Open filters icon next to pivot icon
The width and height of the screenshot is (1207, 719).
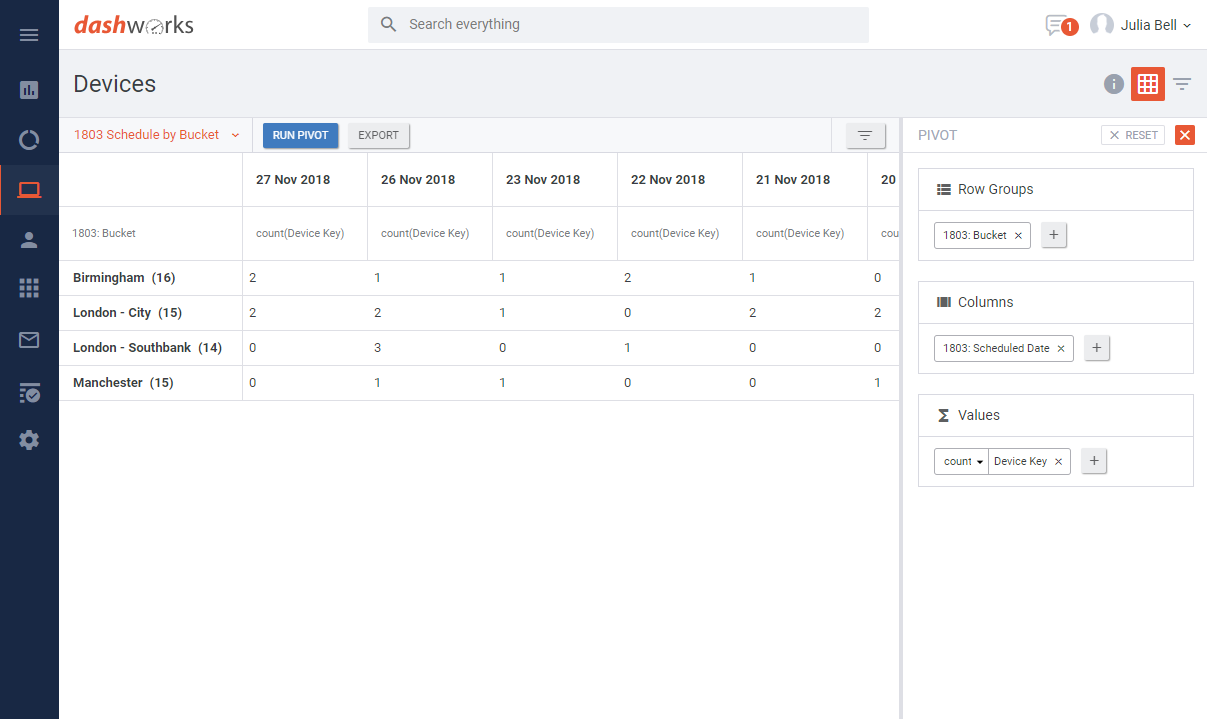click(1182, 84)
